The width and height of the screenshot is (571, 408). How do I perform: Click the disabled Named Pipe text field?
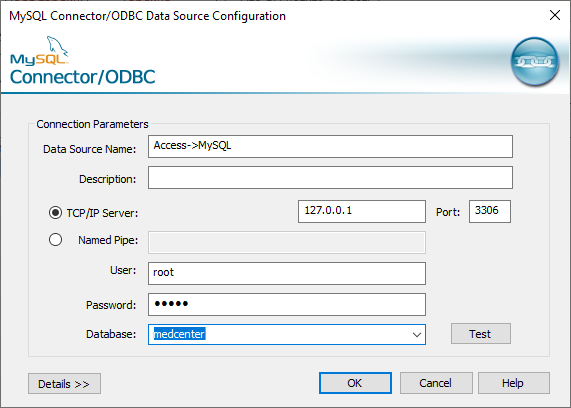[287, 243]
